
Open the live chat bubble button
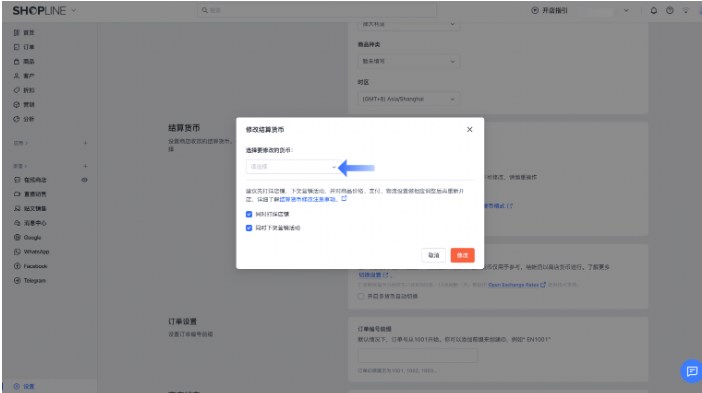[692, 371]
